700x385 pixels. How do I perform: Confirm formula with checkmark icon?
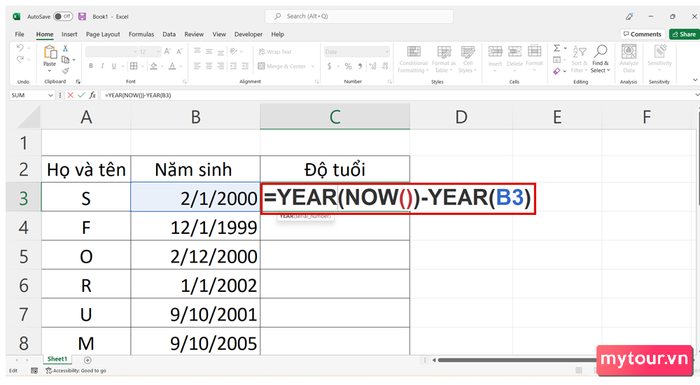click(x=81, y=95)
